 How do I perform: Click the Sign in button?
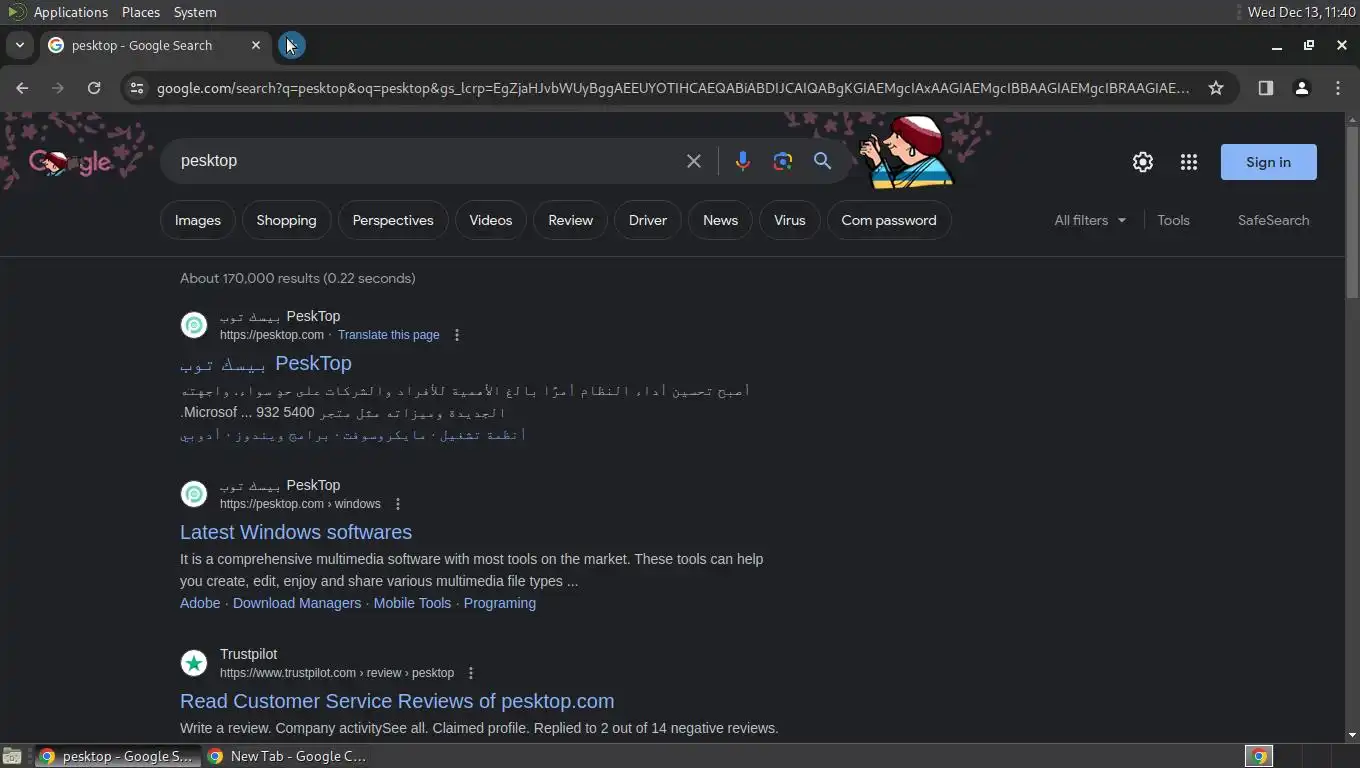[x=1268, y=162]
